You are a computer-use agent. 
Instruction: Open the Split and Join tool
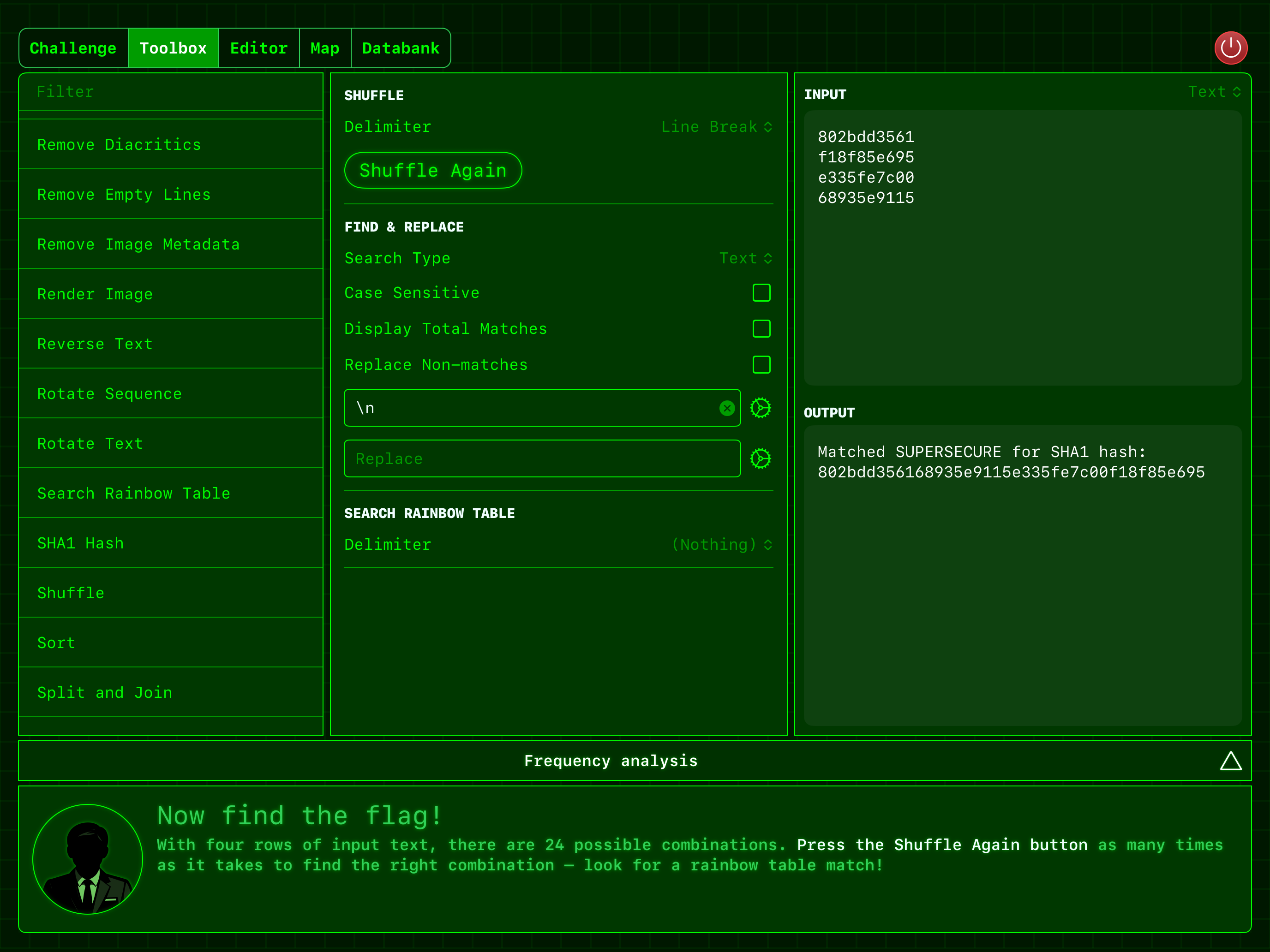[104, 692]
